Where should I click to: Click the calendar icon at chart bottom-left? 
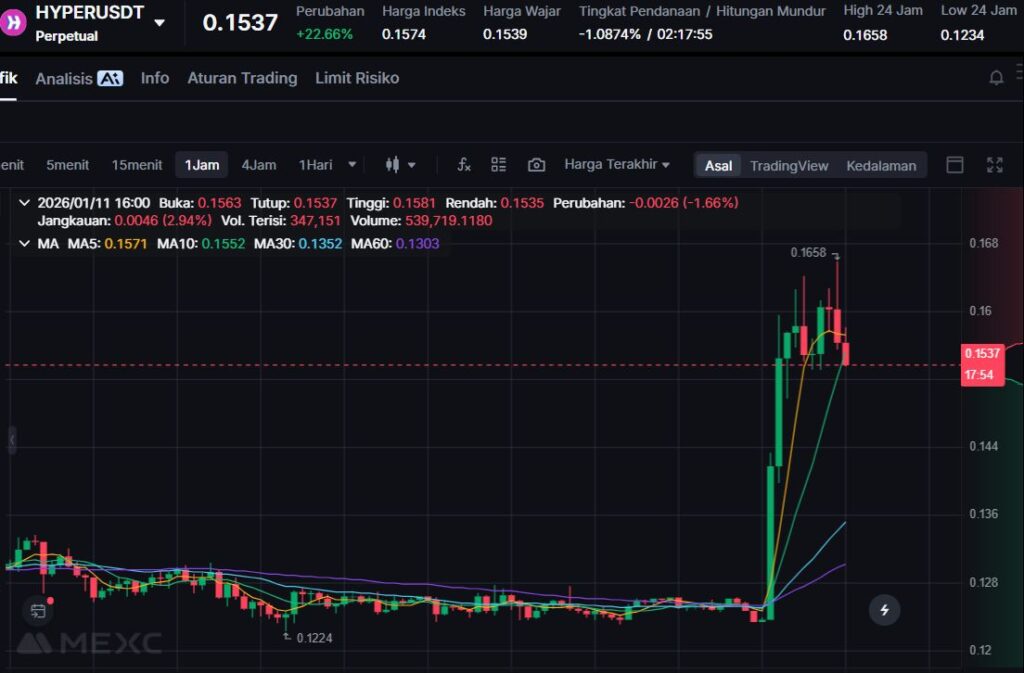tap(38, 609)
